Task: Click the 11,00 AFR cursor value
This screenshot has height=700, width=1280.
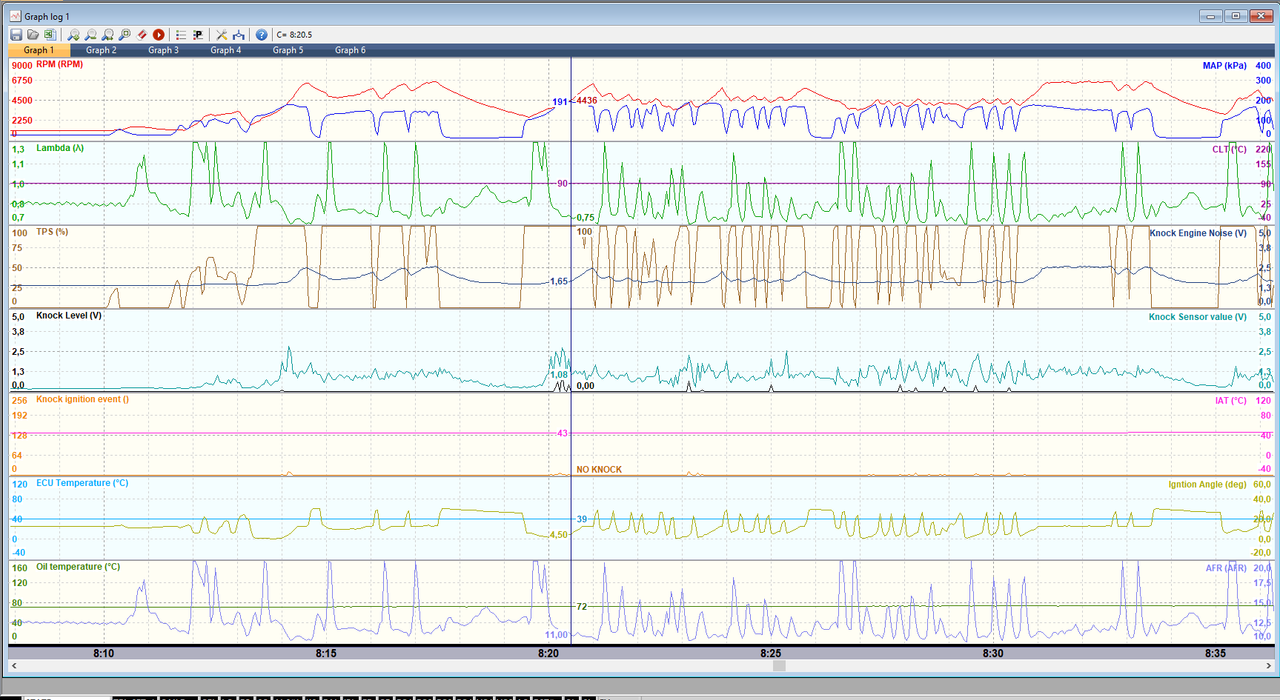Action: tap(557, 635)
